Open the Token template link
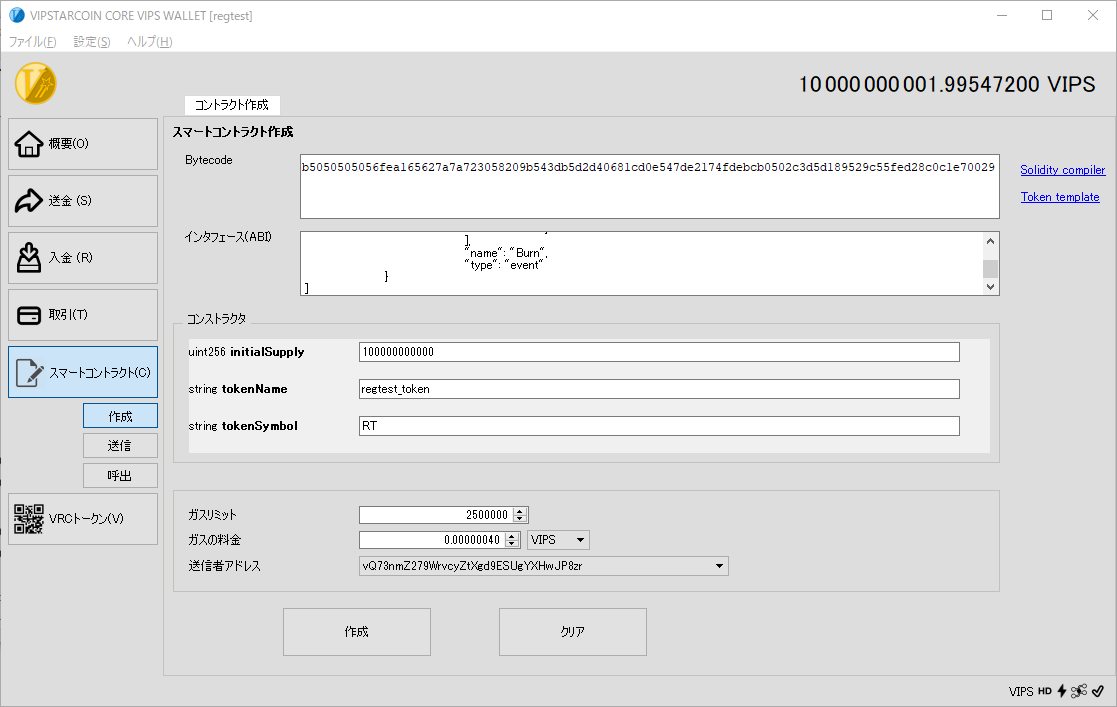 click(1060, 197)
